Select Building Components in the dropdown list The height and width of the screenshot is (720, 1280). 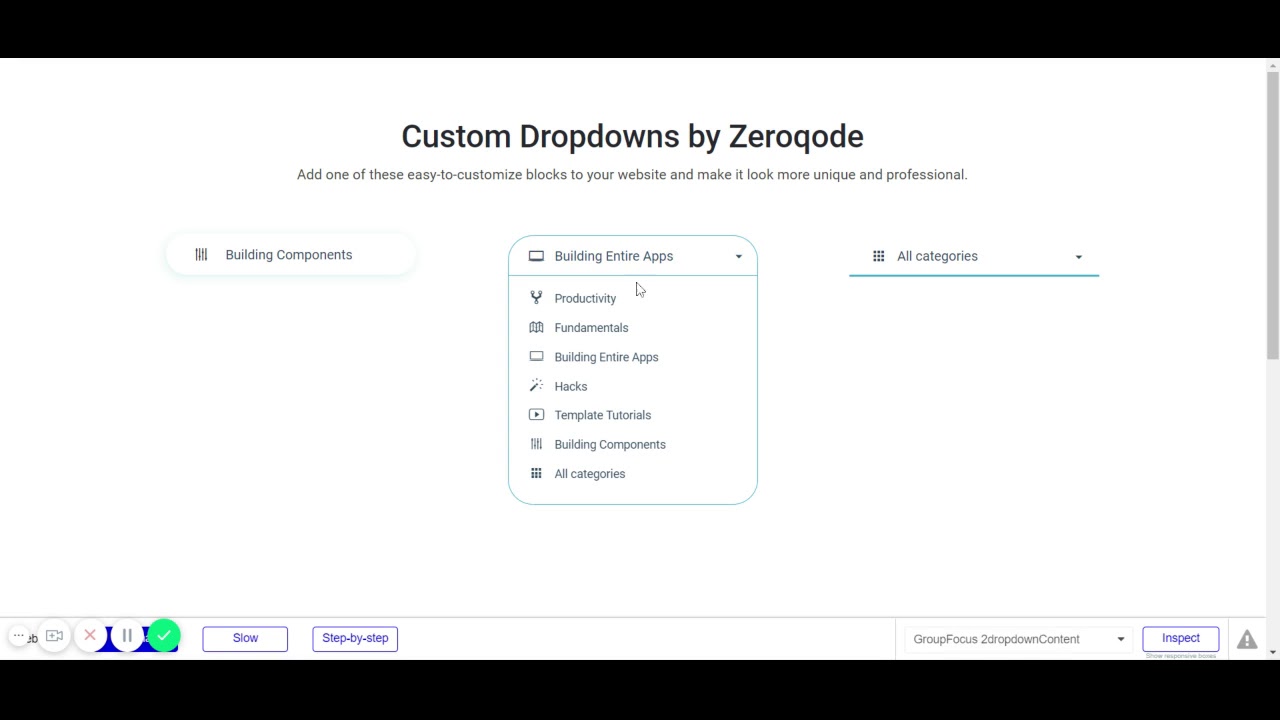610,444
